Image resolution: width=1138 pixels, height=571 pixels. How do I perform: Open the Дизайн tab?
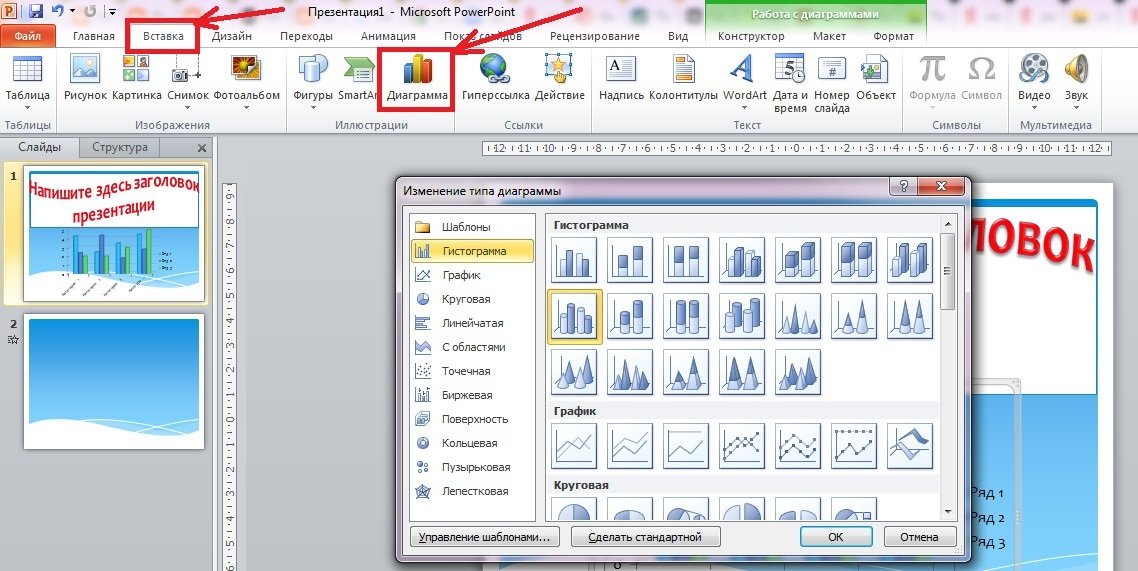pyautogui.click(x=232, y=36)
